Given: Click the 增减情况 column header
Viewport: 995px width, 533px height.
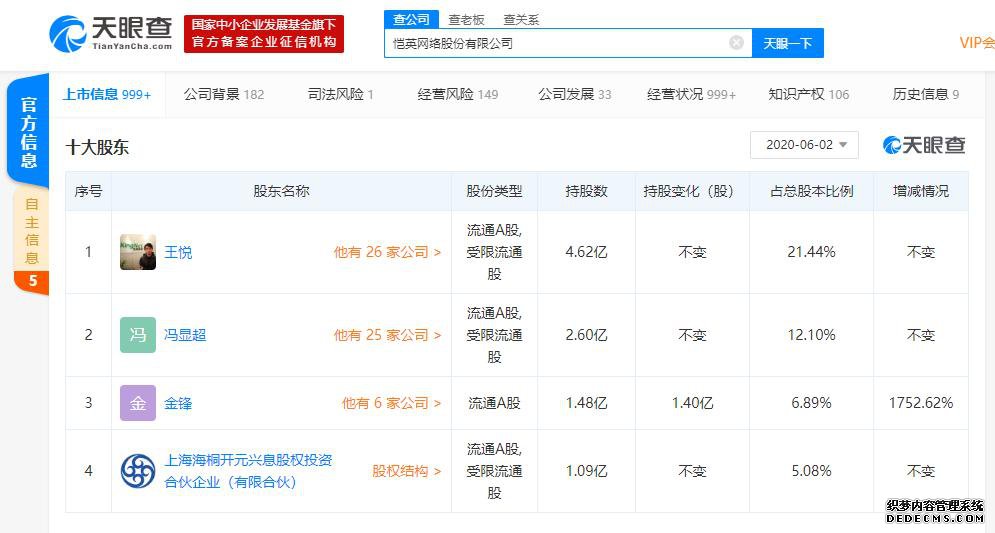Looking at the screenshot, I should pos(921,191).
